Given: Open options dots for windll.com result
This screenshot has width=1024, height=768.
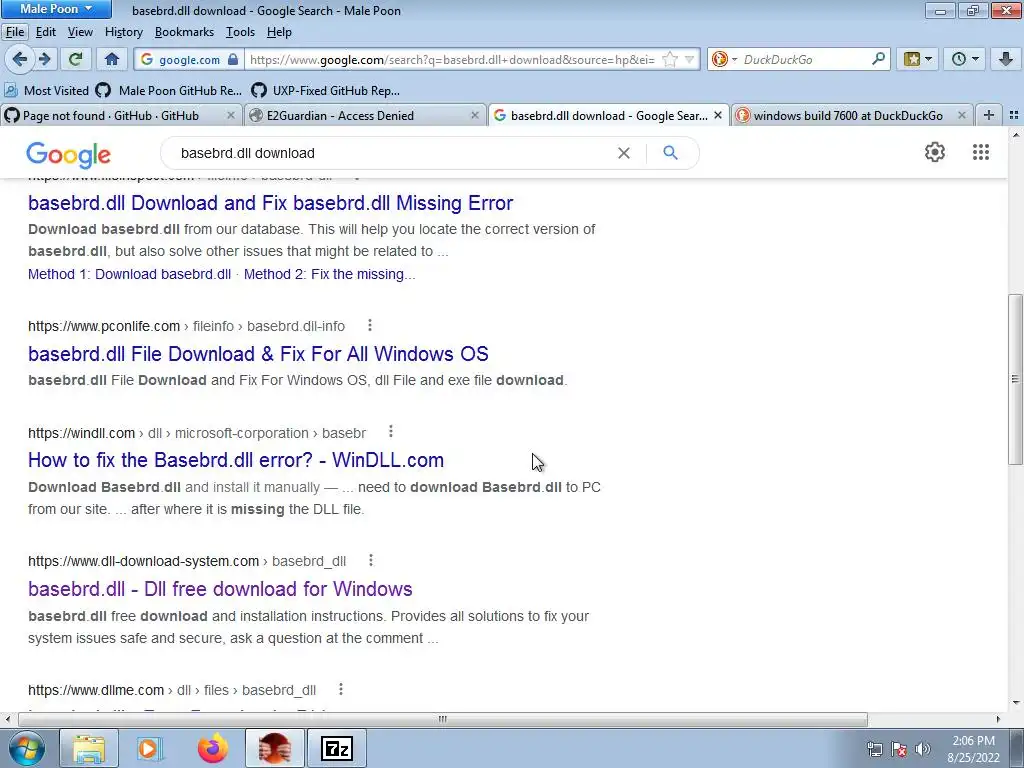Looking at the screenshot, I should click(x=391, y=432).
